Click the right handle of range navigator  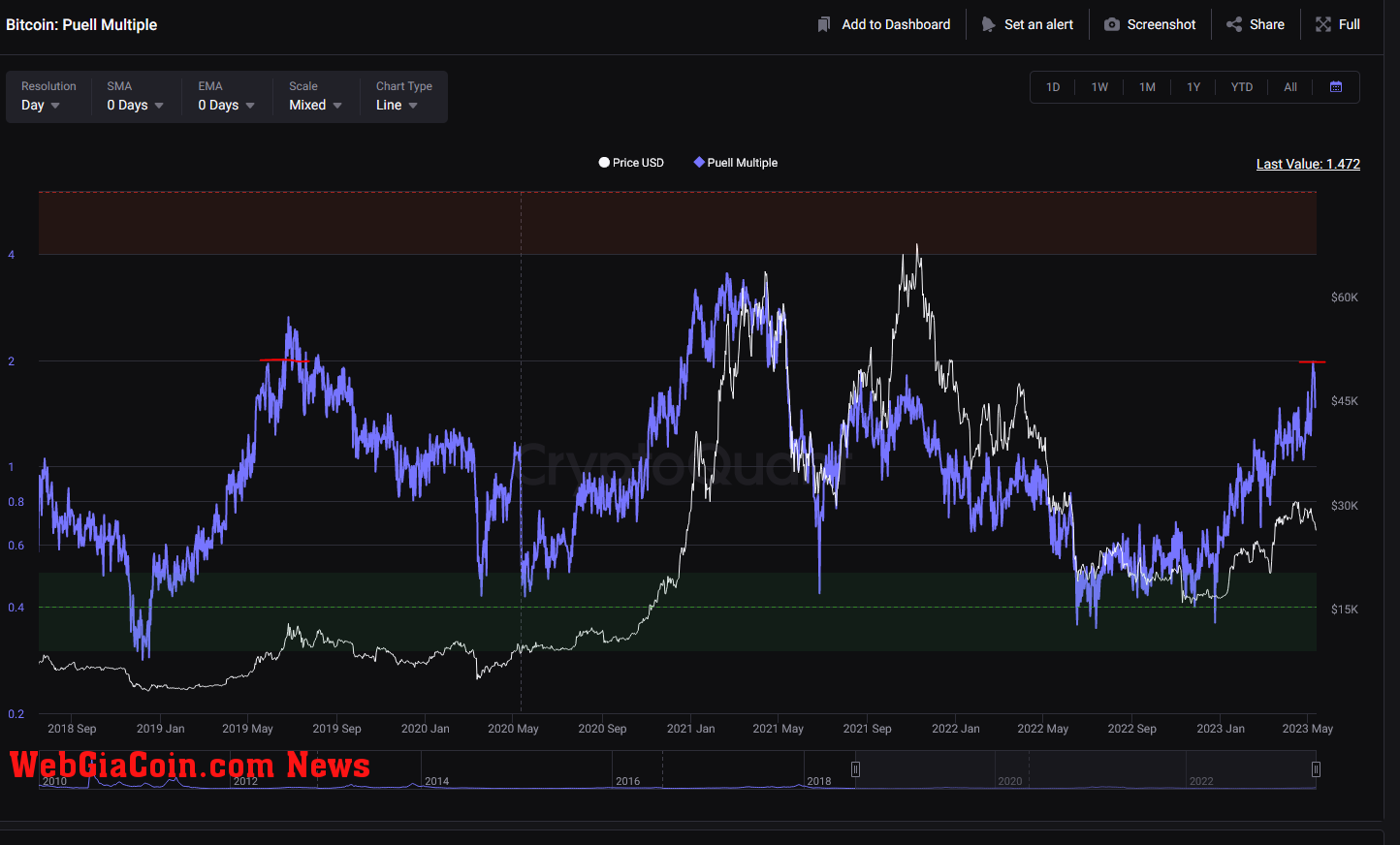pyautogui.click(x=1316, y=769)
